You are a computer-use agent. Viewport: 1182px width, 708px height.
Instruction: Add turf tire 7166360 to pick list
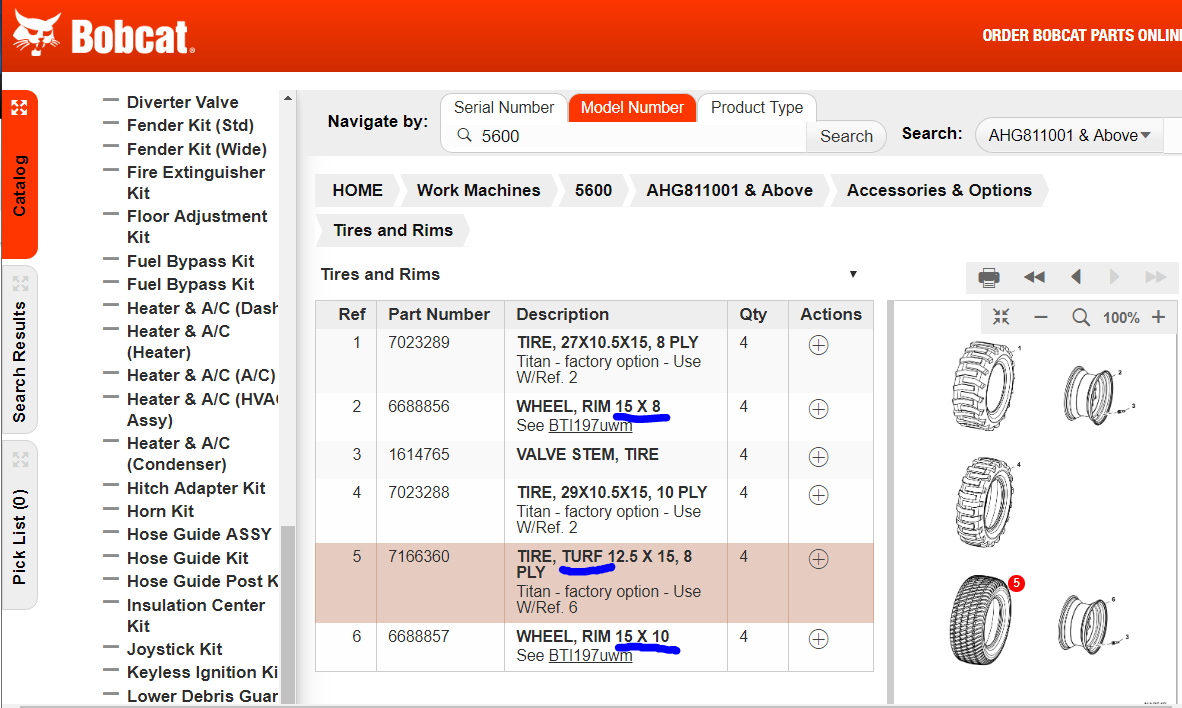tap(819, 559)
